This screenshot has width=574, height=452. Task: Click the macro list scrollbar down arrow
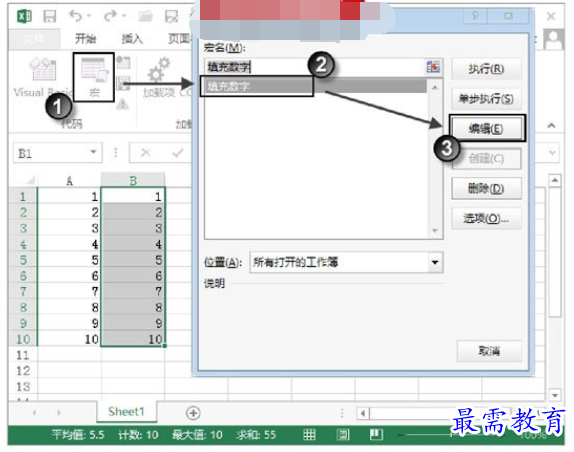click(435, 231)
